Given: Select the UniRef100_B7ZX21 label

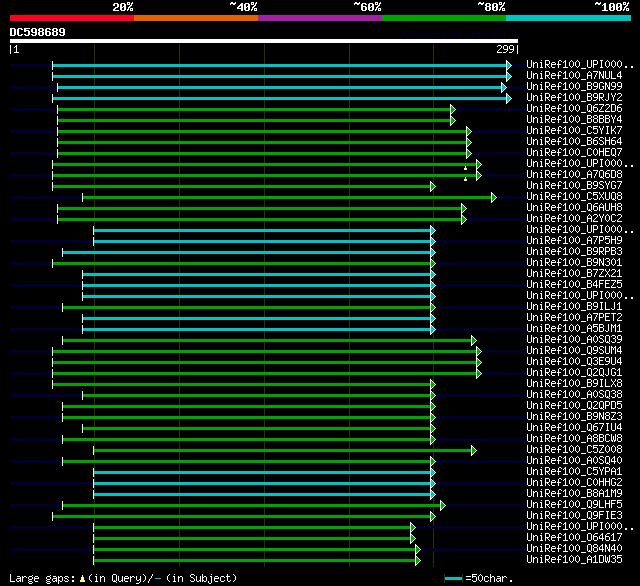Looking at the screenshot, I should 574,274.
